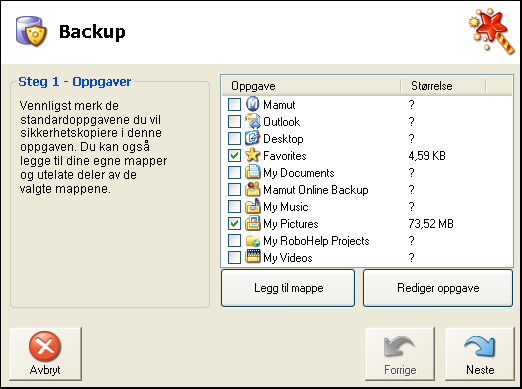
Task: Proceed with the Neste button
Action: [x=480, y=354]
